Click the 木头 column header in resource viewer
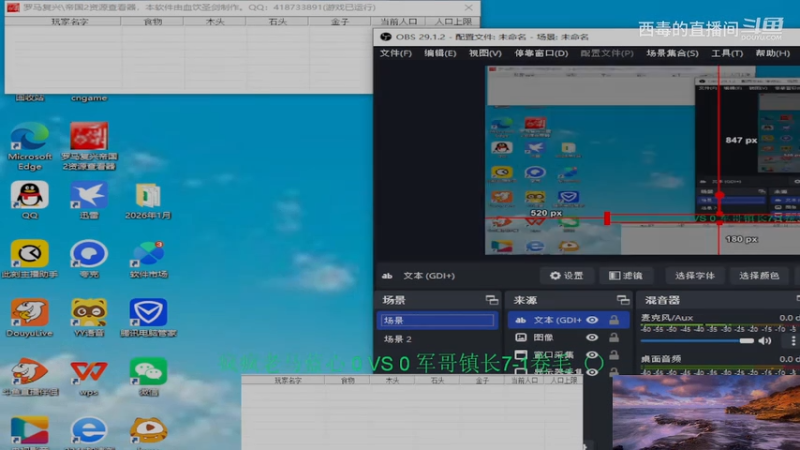 point(215,21)
